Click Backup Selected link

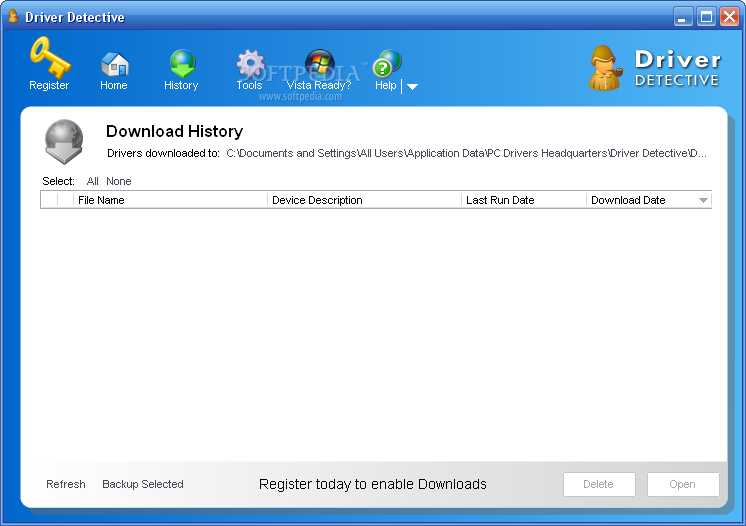point(143,484)
